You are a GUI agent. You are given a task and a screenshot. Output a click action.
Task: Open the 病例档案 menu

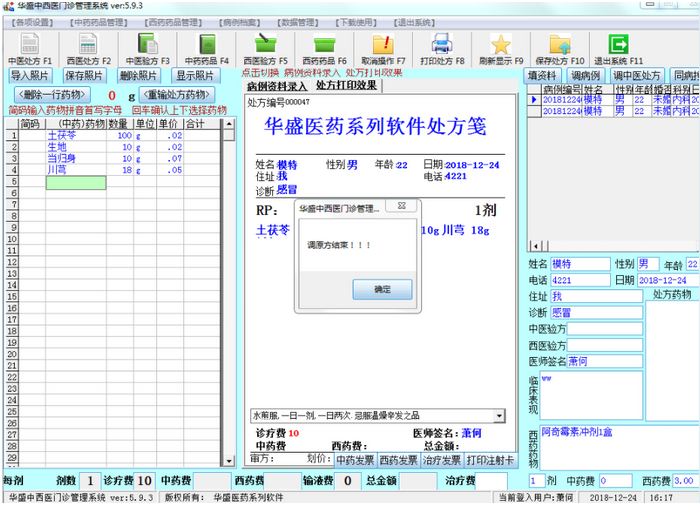click(x=240, y=22)
